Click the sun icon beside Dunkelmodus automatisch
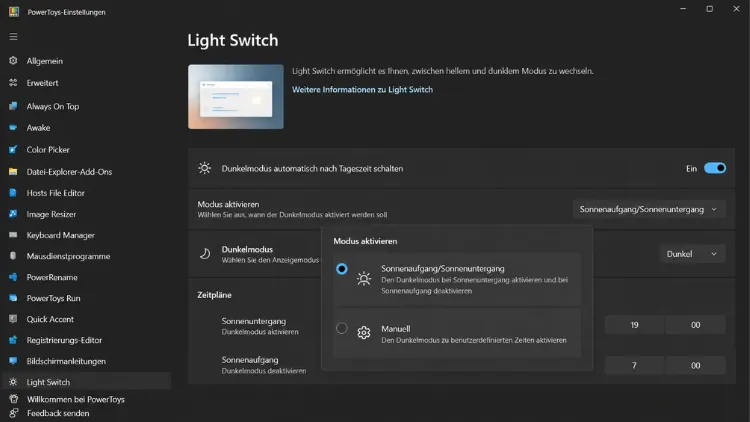Viewport: 750px width, 422px height. [x=205, y=168]
